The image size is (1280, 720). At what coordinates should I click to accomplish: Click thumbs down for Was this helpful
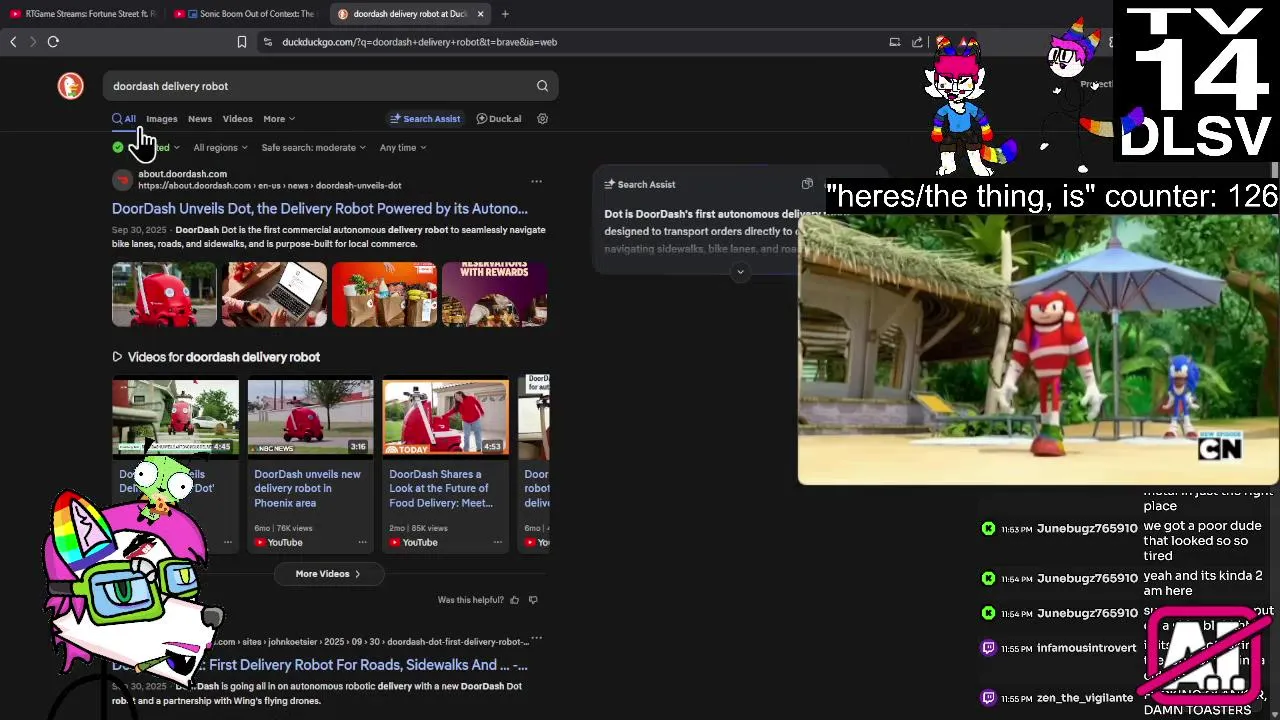click(x=533, y=600)
